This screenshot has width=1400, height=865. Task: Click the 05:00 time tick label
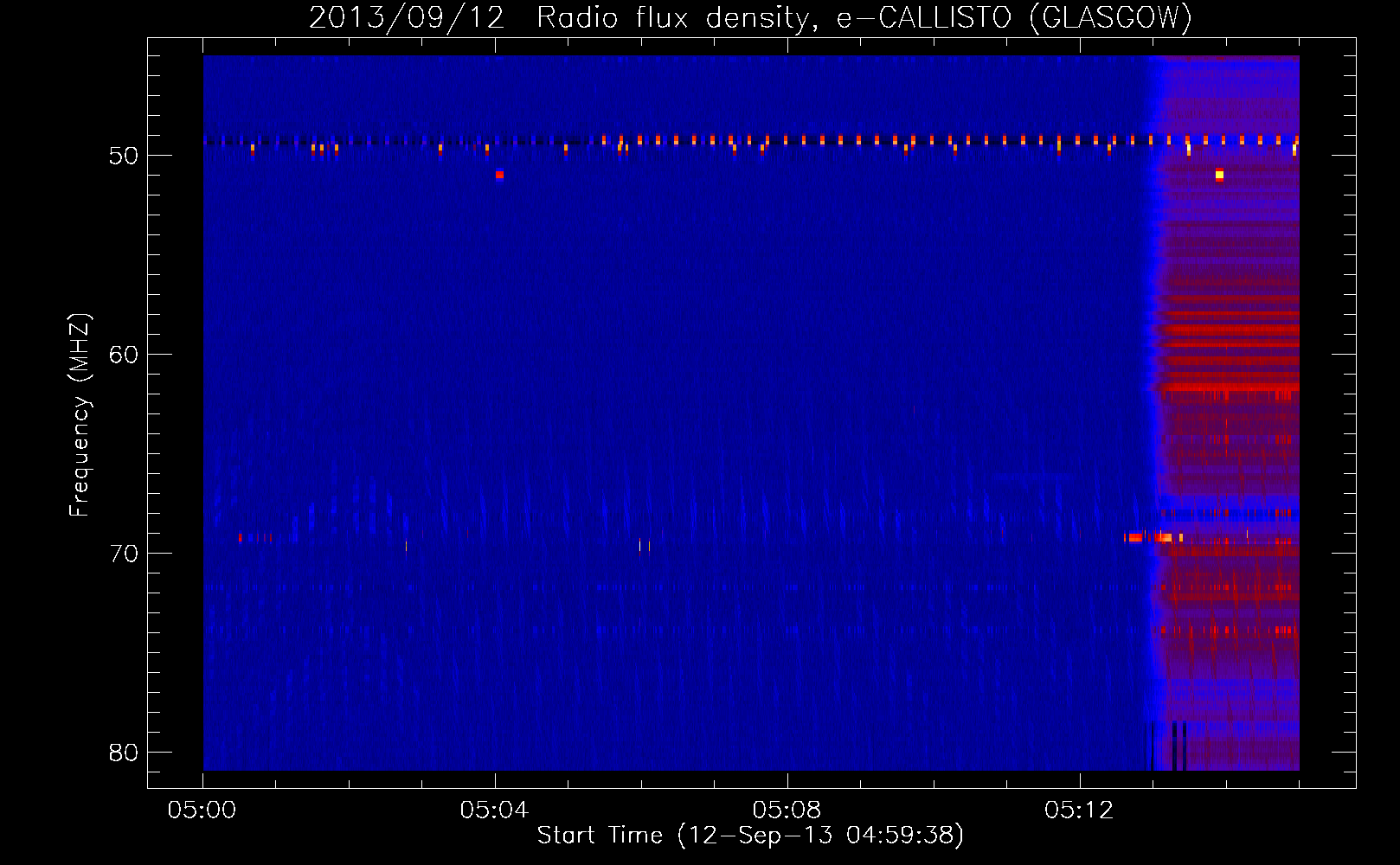click(202, 810)
